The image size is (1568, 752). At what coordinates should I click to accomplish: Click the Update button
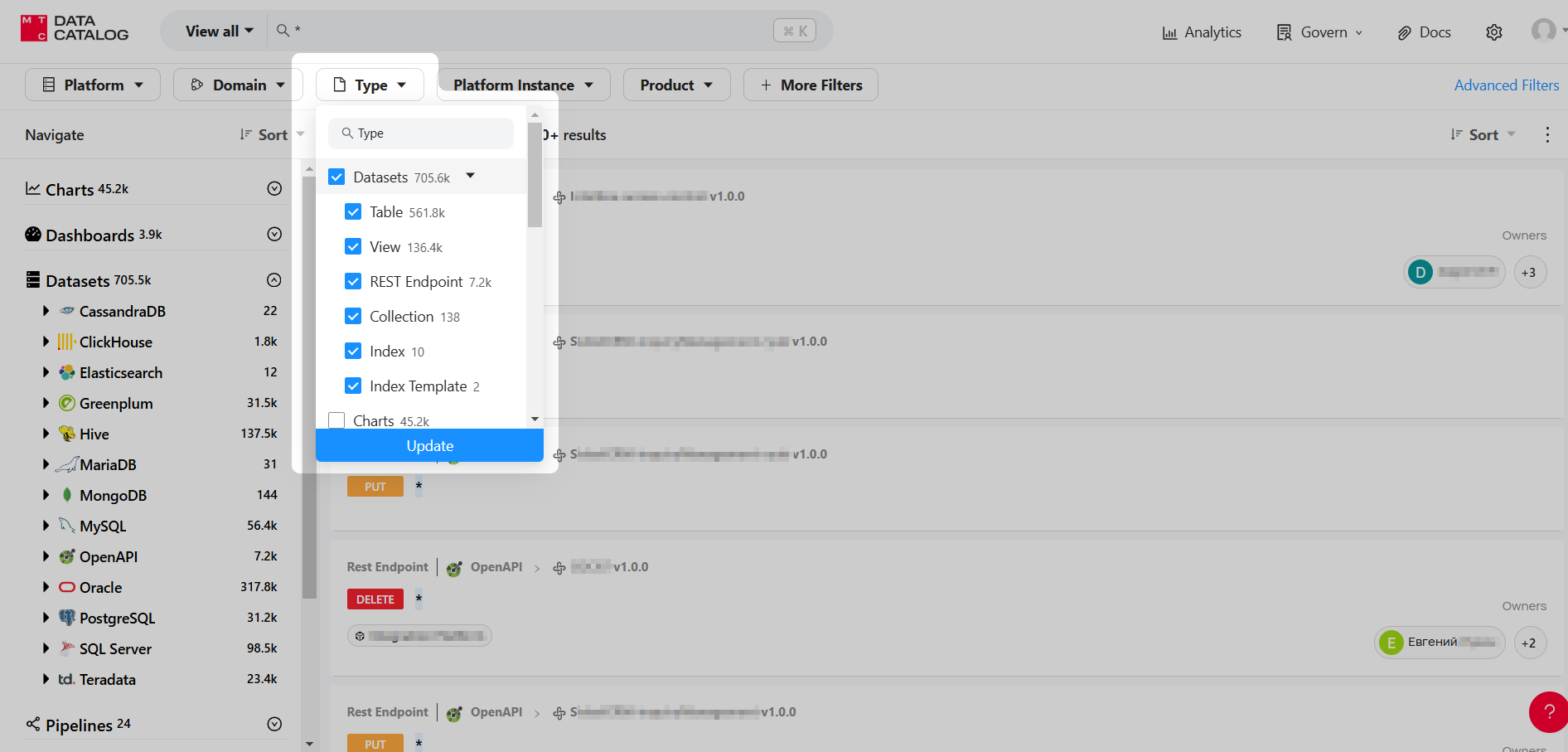[429, 446]
